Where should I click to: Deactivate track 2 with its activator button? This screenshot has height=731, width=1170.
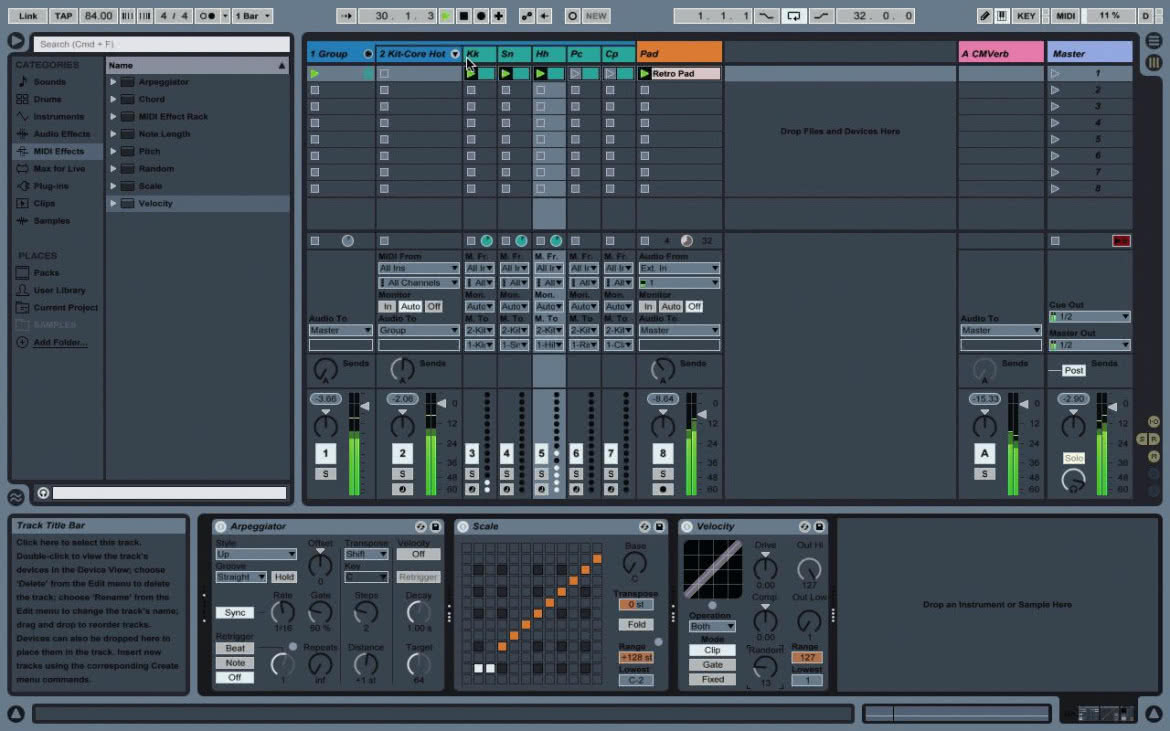[x=402, y=453]
